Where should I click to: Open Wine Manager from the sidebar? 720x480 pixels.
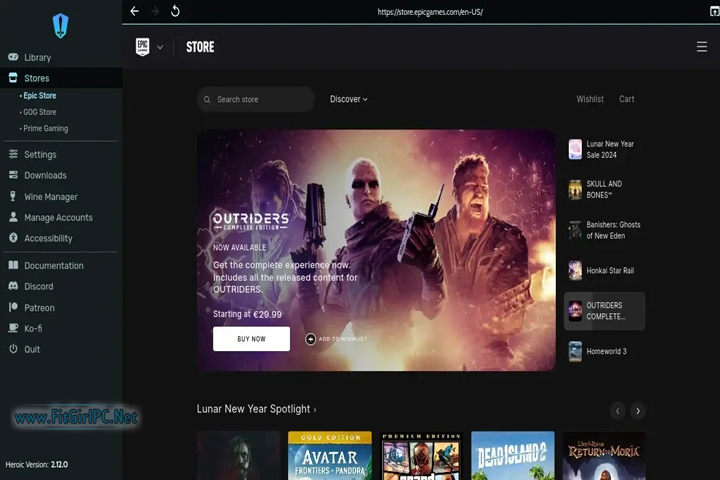pos(50,197)
